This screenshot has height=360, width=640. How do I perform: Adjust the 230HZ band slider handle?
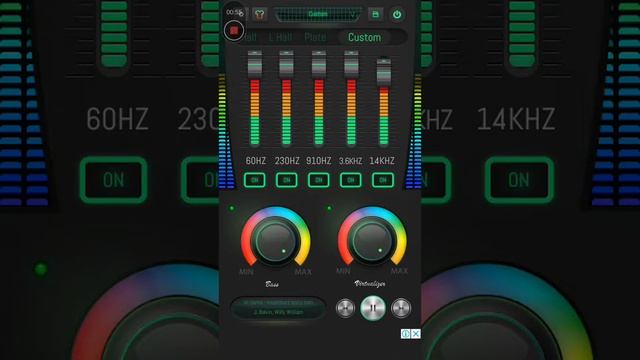[287, 64]
